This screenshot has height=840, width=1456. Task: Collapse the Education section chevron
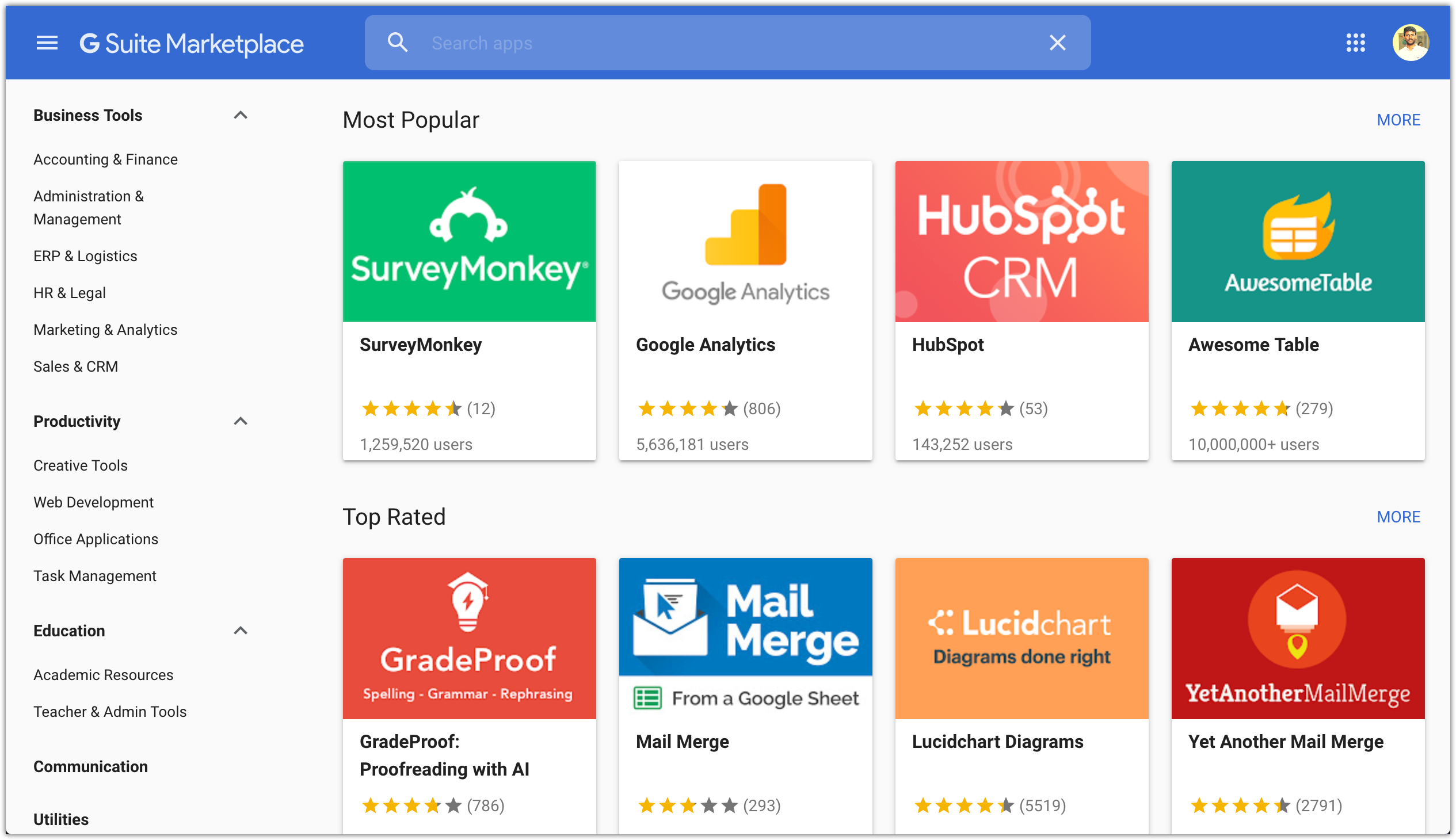tap(241, 631)
